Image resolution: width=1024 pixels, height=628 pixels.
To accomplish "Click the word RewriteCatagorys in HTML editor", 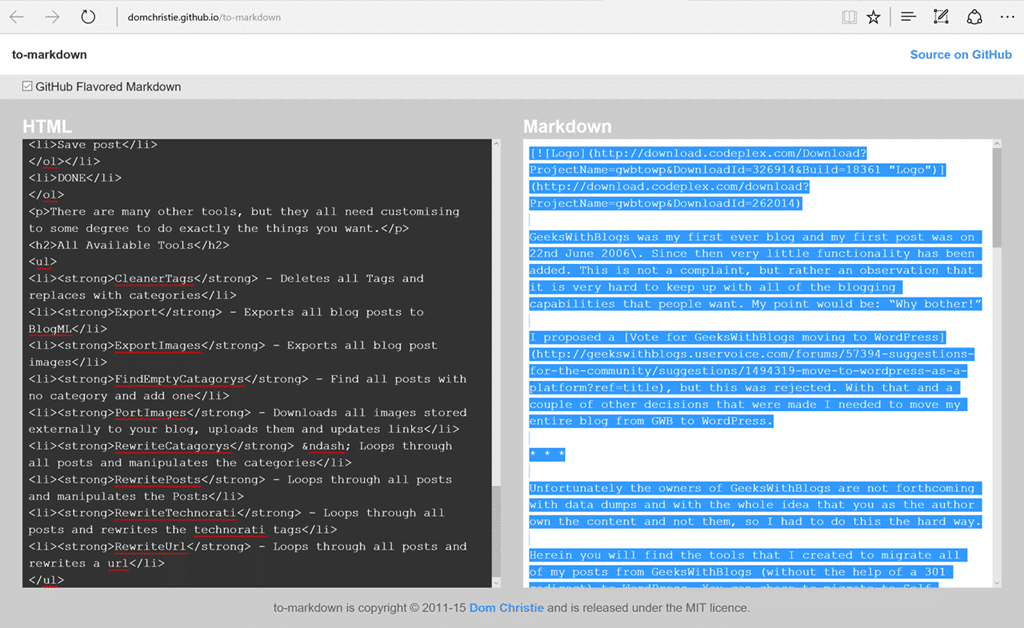I will [x=172, y=447].
